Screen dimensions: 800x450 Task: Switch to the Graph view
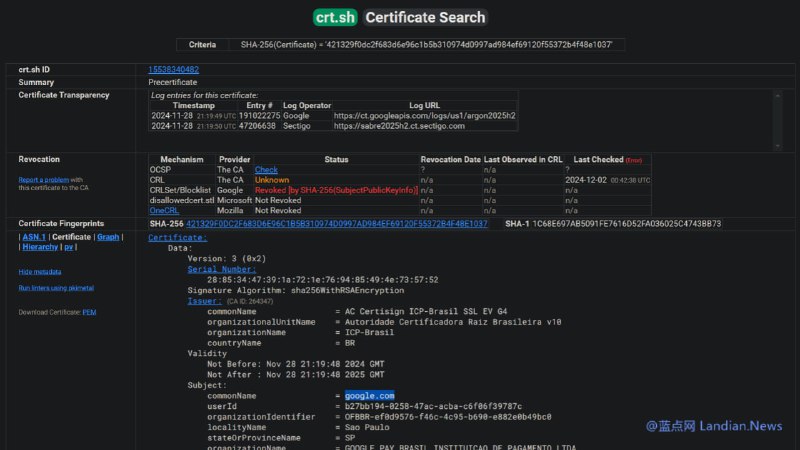[x=108, y=237]
